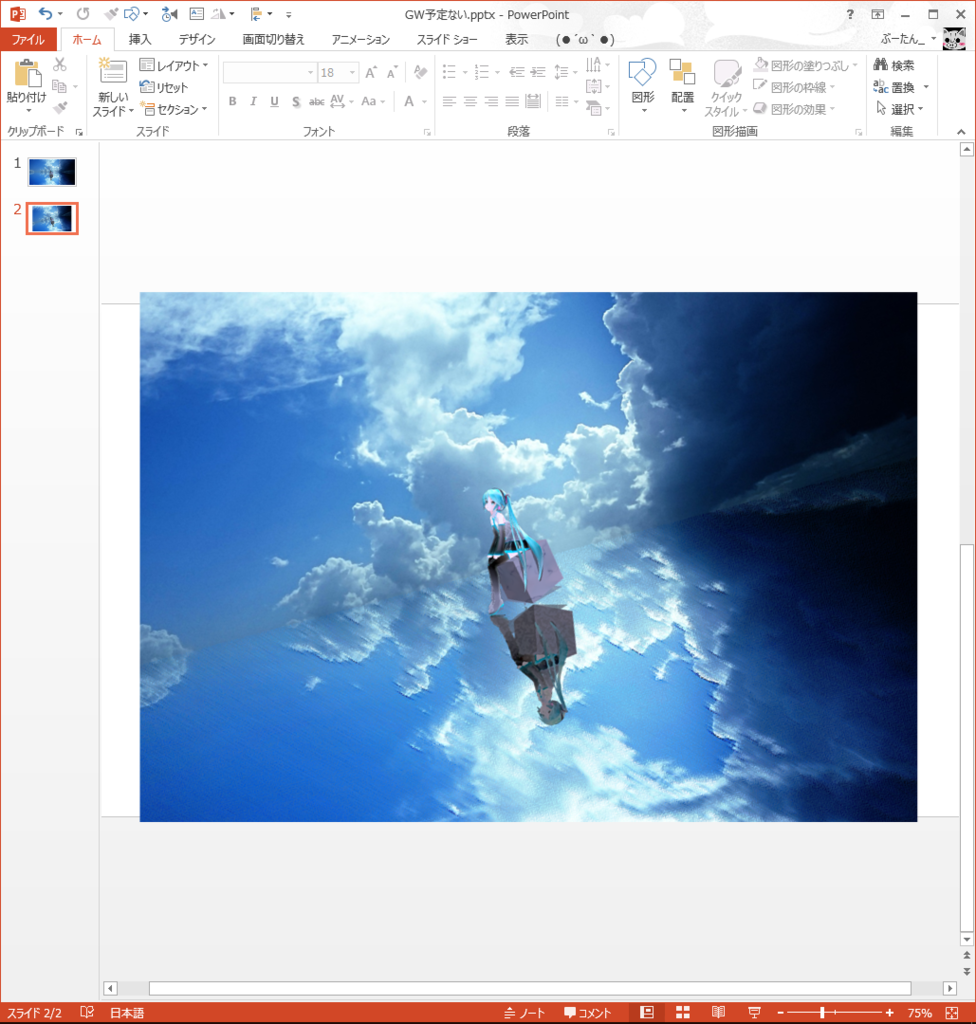This screenshot has height=1024, width=976.
Task: Toggle Italic formatting
Action: pyautogui.click(x=253, y=101)
